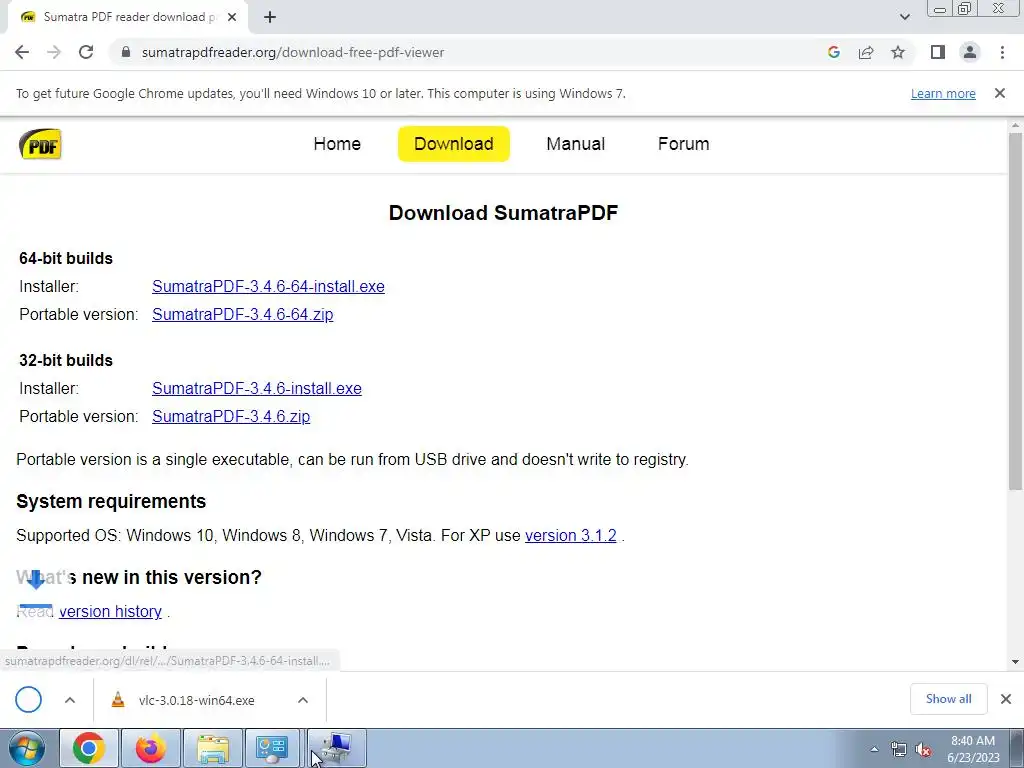The height and width of the screenshot is (768, 1024).
Task: Share this page using the share icon
Action: [x=866, y=52]
